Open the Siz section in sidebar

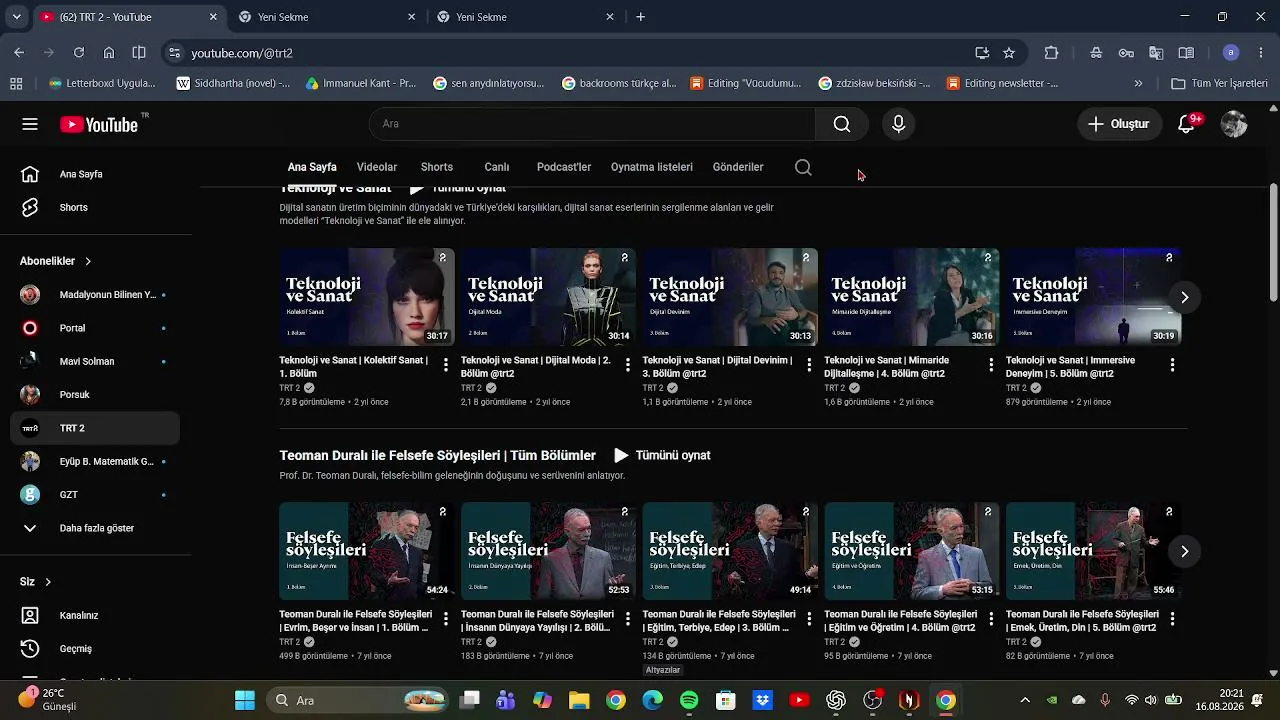click(x=35, y=582)
